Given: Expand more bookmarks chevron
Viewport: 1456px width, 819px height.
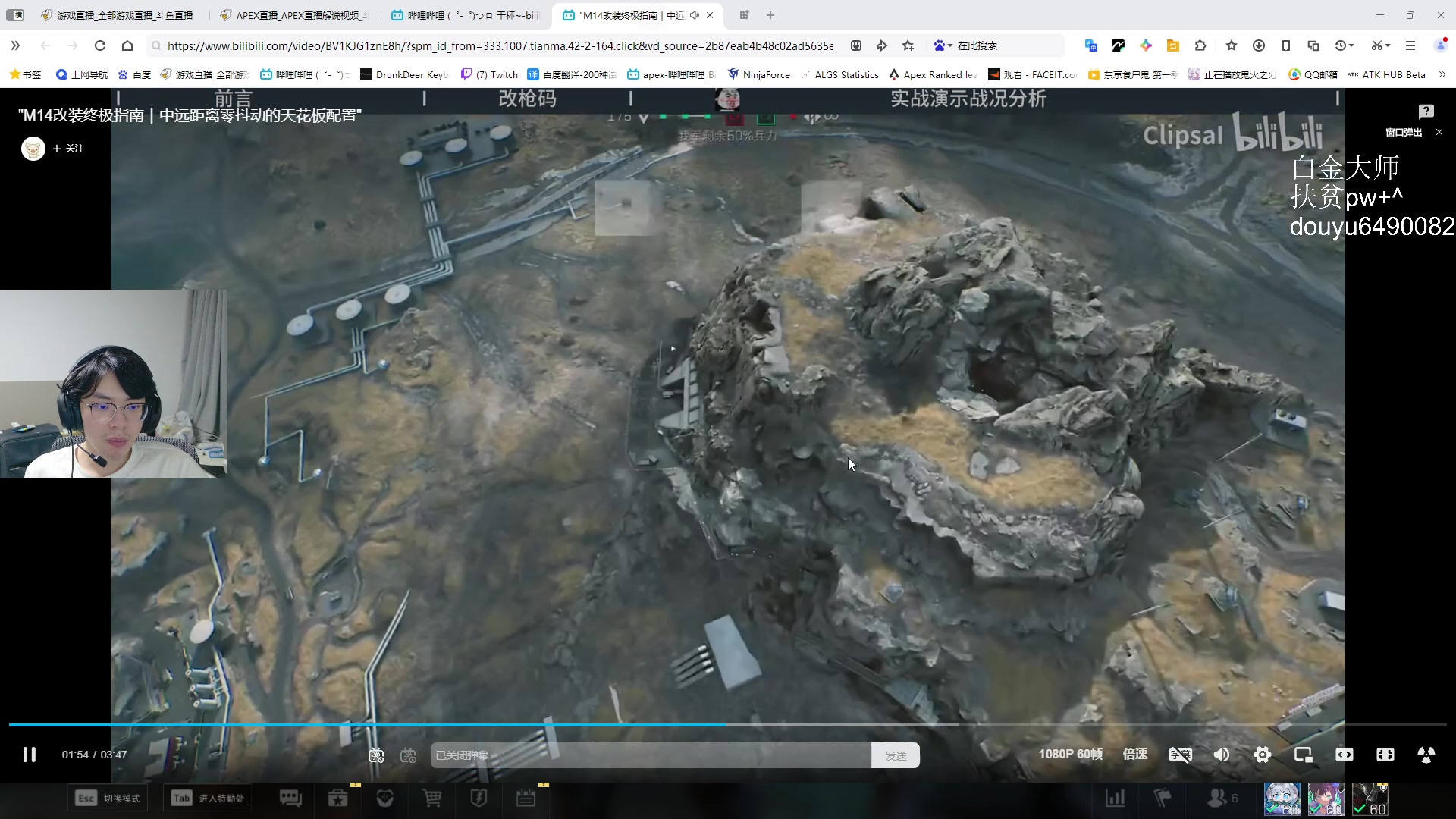Looking at the screenshot, I should [1442, 74].
